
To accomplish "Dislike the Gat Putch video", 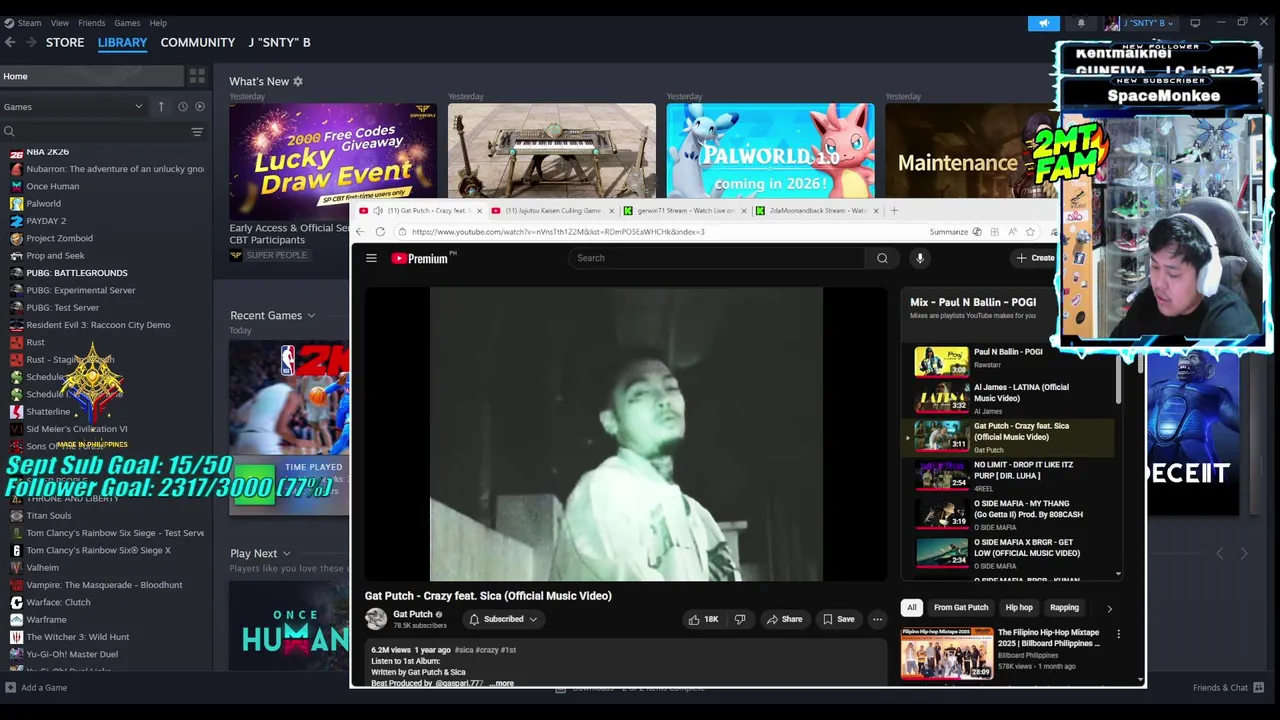I will (740, 619).
